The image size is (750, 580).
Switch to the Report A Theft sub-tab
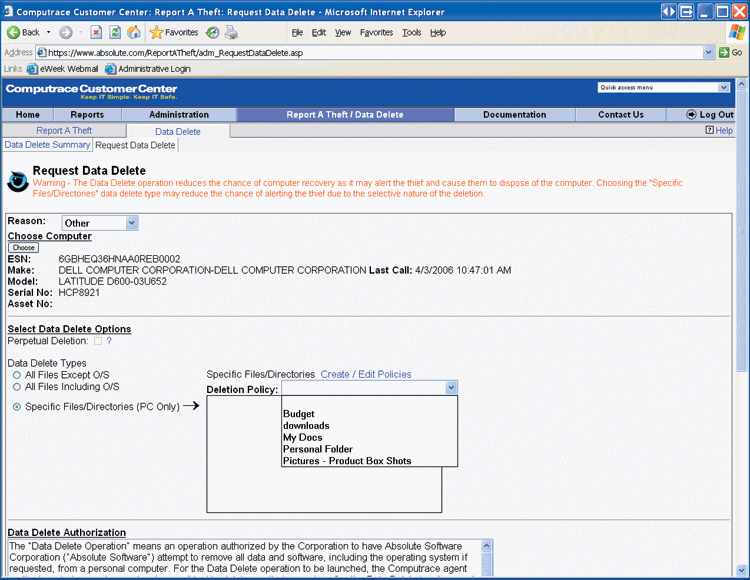(x=64, y=131)
